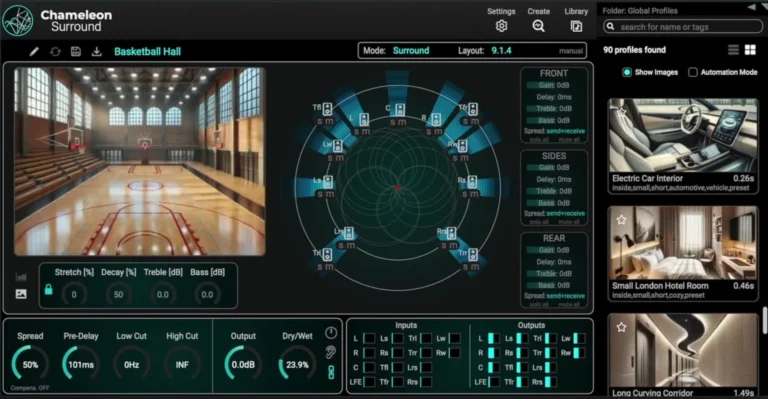Tick the Automation Mode checkbox
This screenshot has height=399, width=768.
tap(693, 72)
